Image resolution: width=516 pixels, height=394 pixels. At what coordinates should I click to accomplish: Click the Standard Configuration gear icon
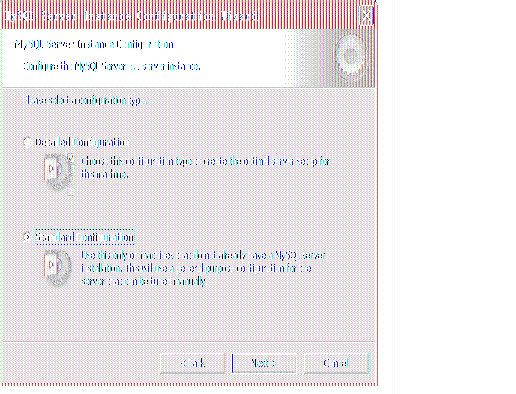[58, 268]
